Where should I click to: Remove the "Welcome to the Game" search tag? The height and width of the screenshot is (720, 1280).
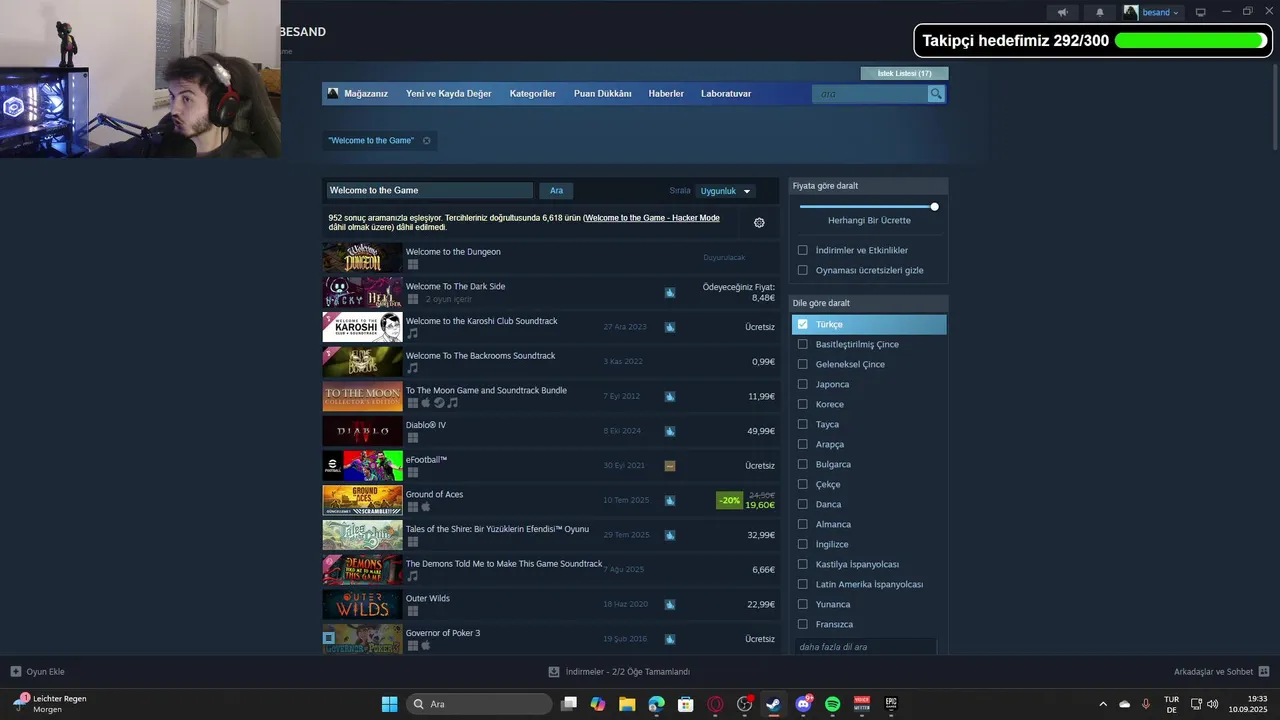[x=427, y=141]
